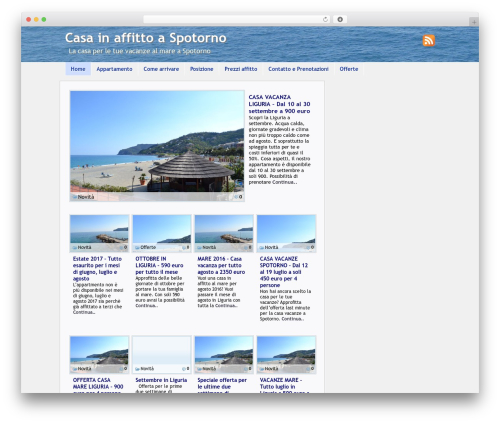This screenshot has width=500, height=423.
Task: Open comment count on Settembre in Liguria thumbnail
Action: pyautogui.click(x=186, y=369)
